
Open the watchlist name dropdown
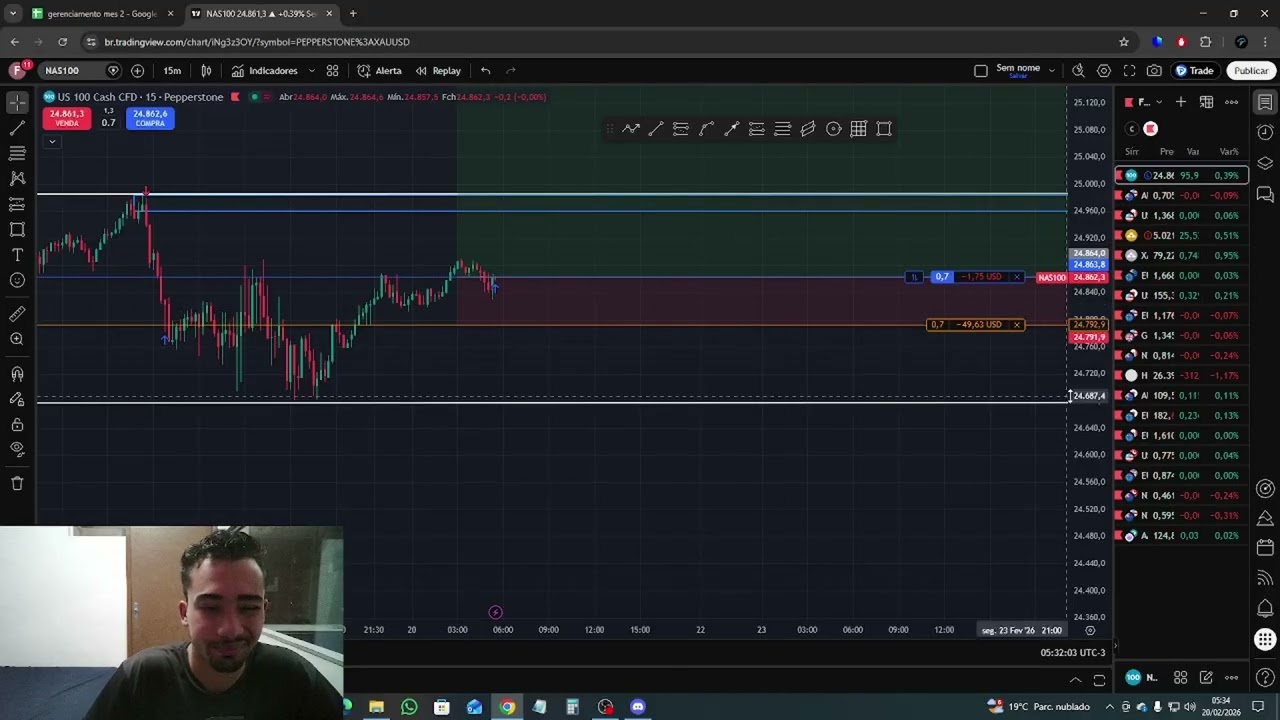pyautogui.click(x=1145, y=102)
